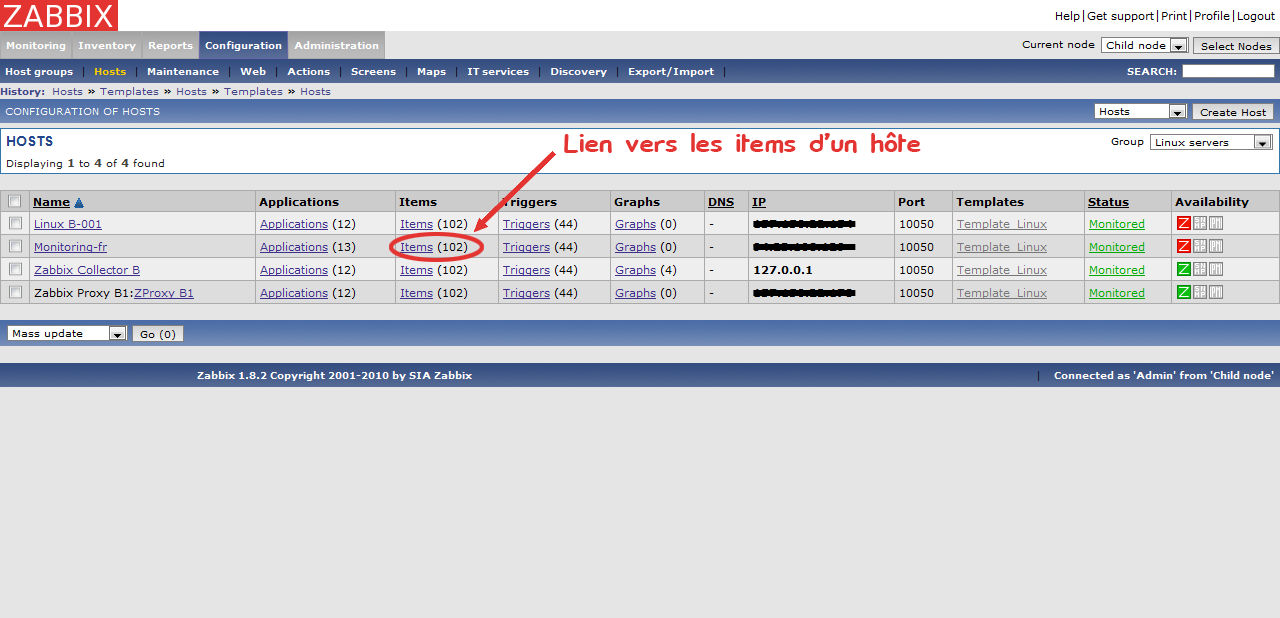Click green Zabbix agent icon for ZProxy B1
1280x618 pixels.
[x=1184, y=293]
